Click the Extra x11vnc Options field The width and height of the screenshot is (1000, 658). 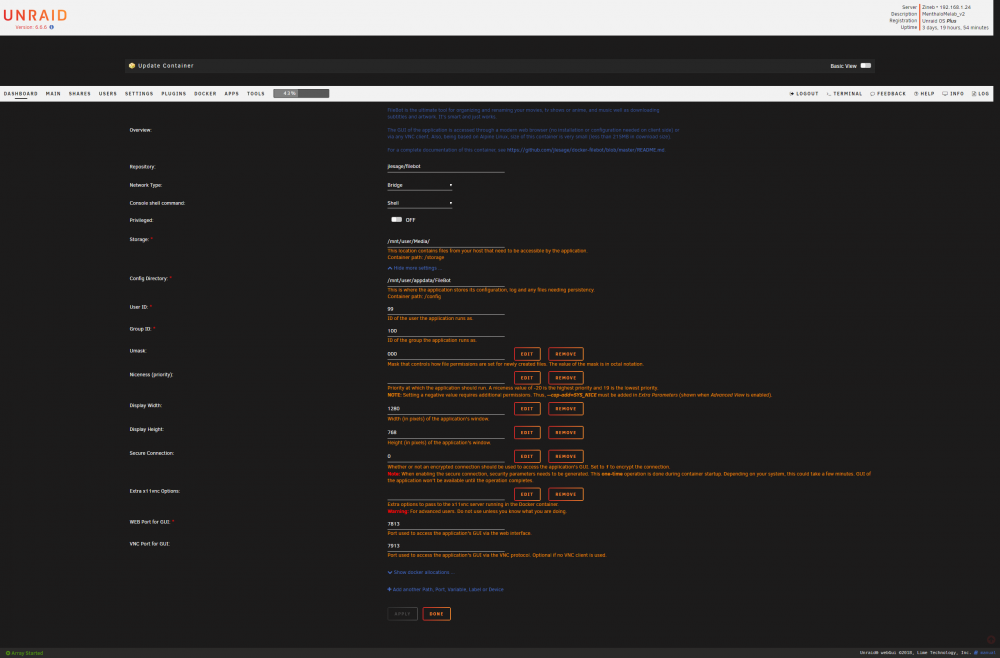tap(446, 494)
